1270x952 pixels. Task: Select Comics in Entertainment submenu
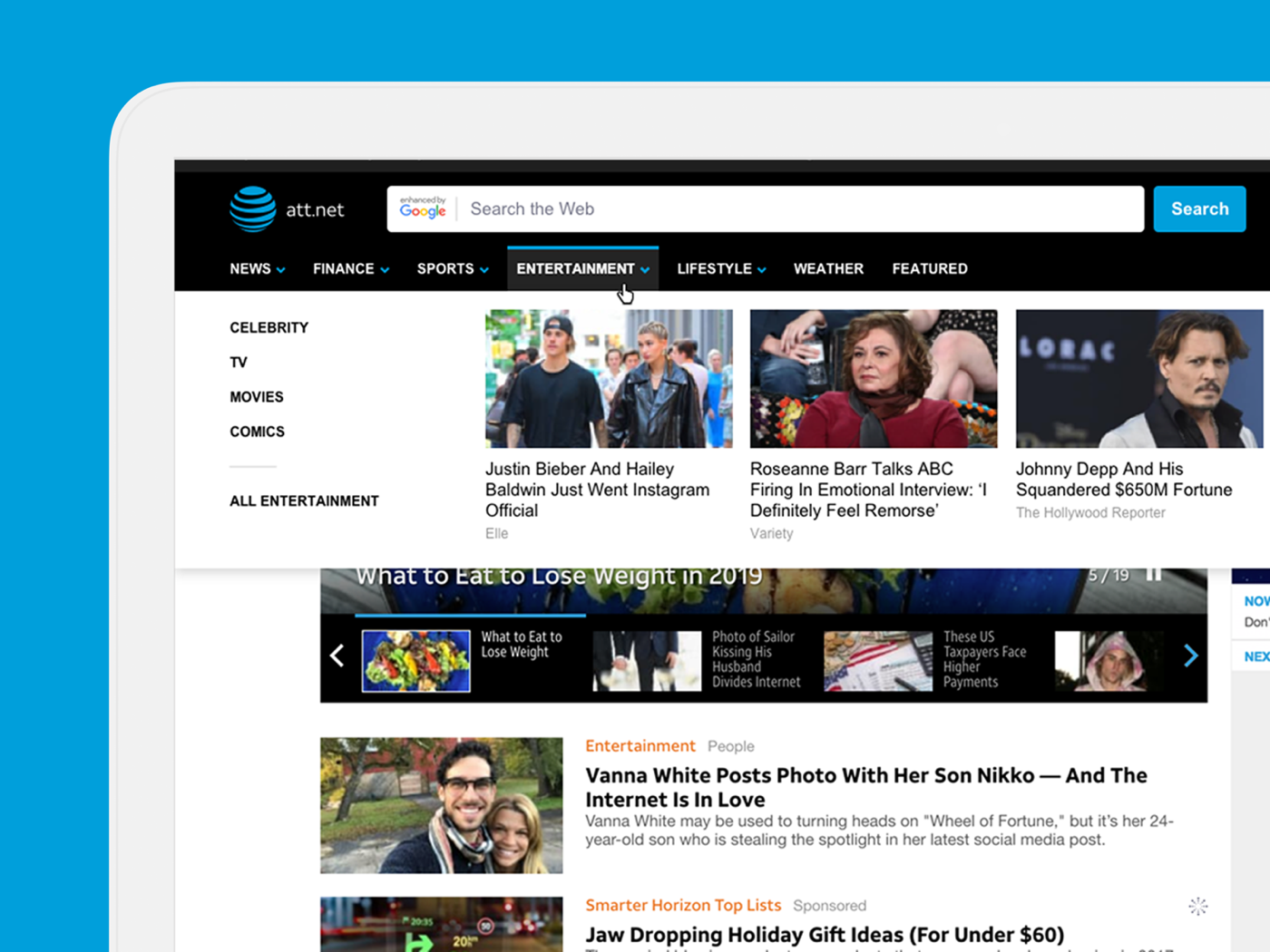tap(257, 432)
